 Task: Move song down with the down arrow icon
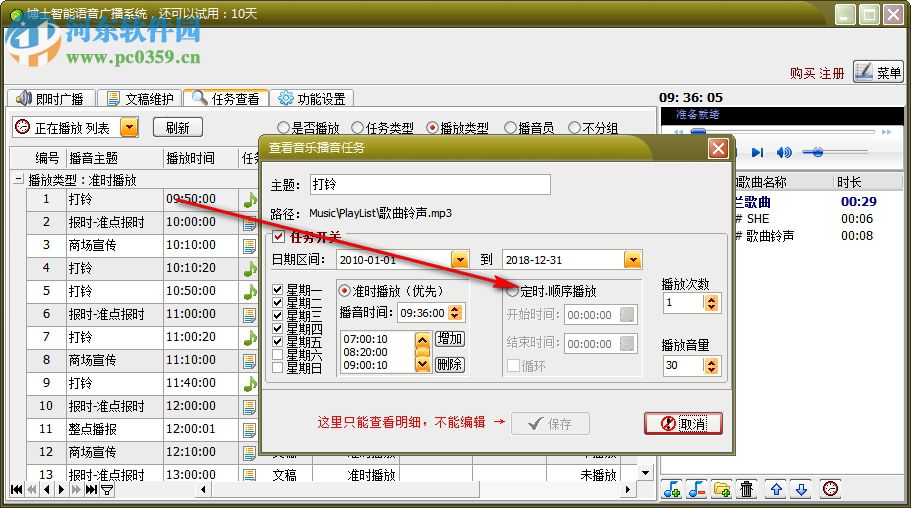pos(802,489)
